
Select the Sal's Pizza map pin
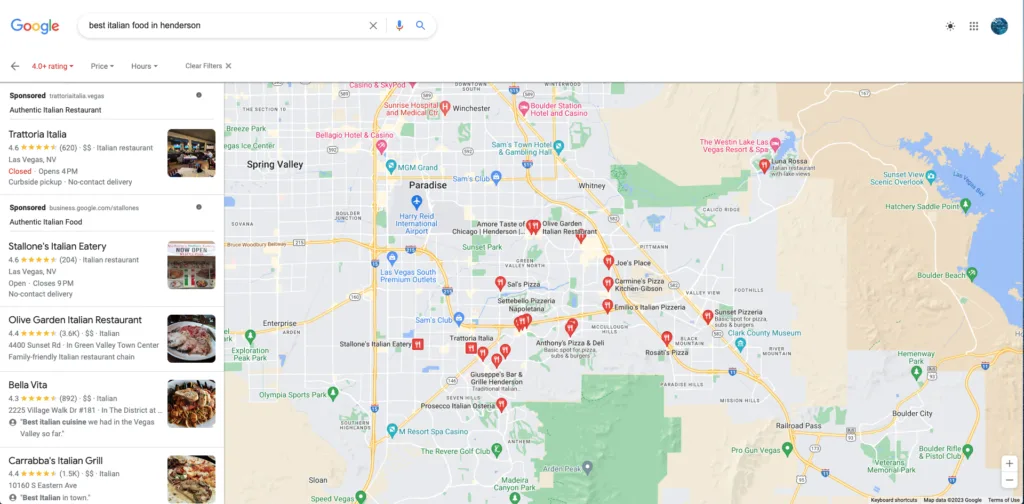[500, 283]
